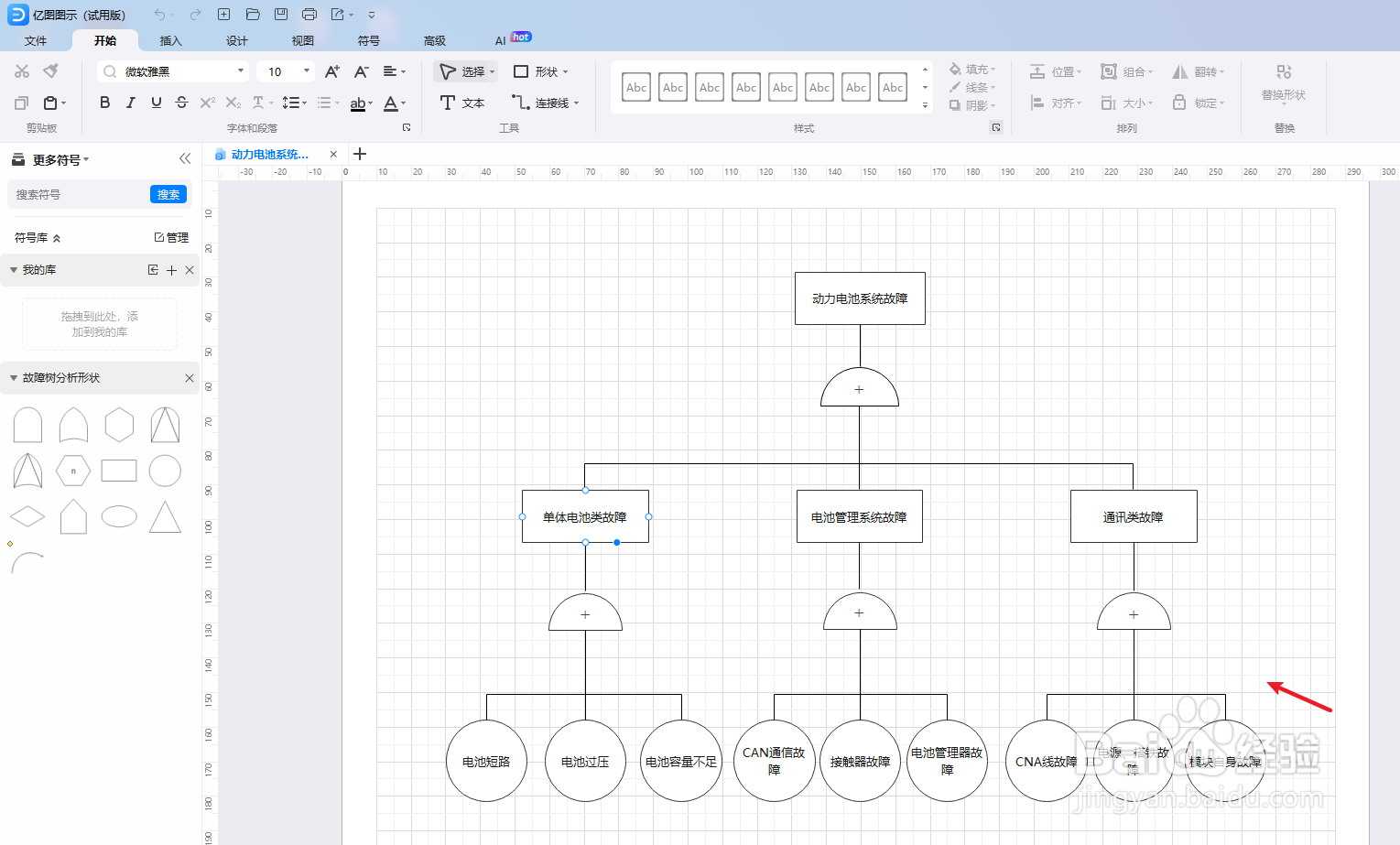Open file using the folder icon
This screenshot has width=1400, height=845.
pyautogui.click(x=253, y=15)
